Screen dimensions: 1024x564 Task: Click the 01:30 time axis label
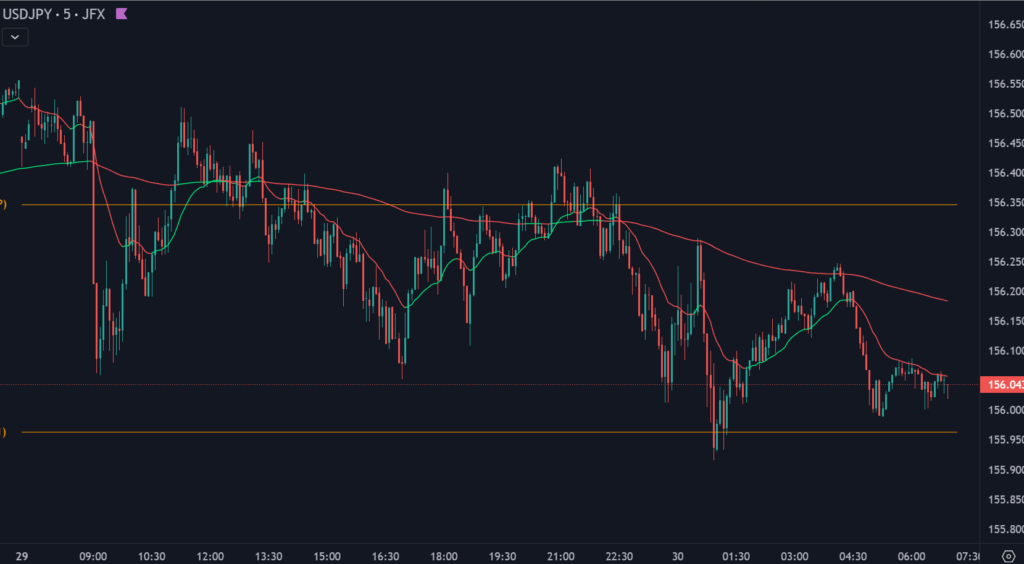[x=736, y=556]
